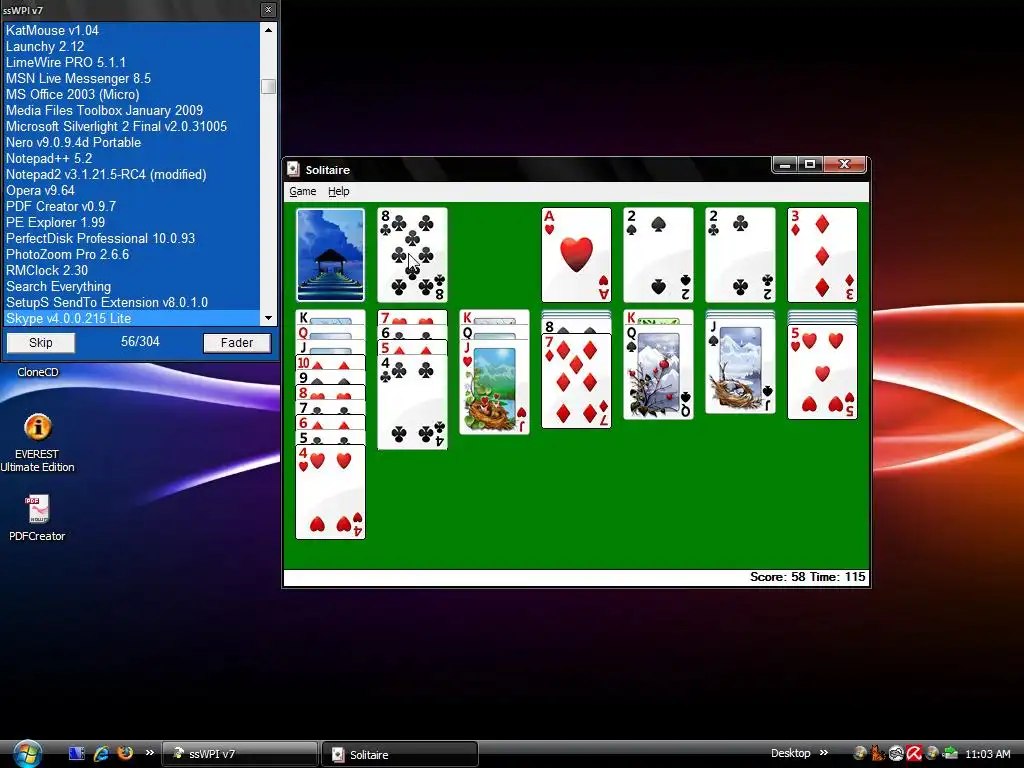Select 'Notepad2 v3.1.21.5-RC4 (modified)' entry
Viewport: 1024px width, 768px height.
coord(132,174)
